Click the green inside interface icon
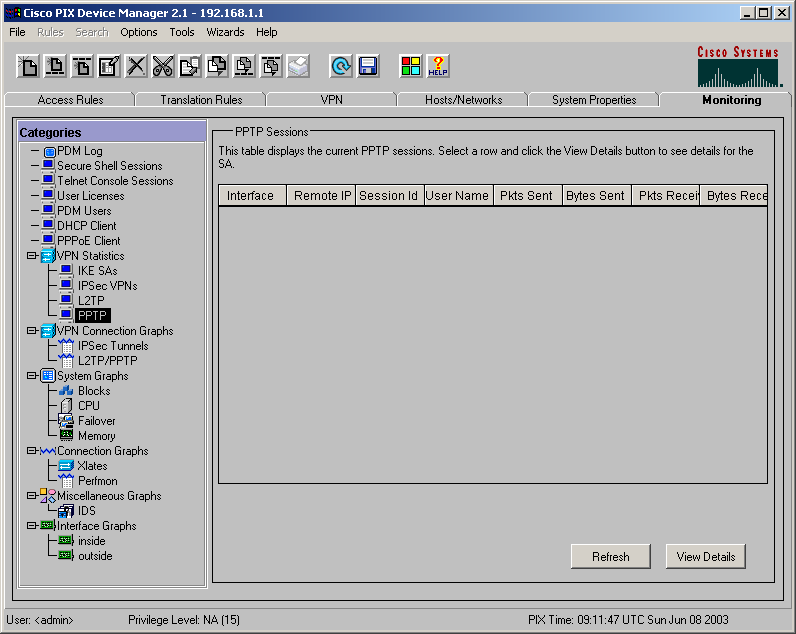 (x=66, y=541)
